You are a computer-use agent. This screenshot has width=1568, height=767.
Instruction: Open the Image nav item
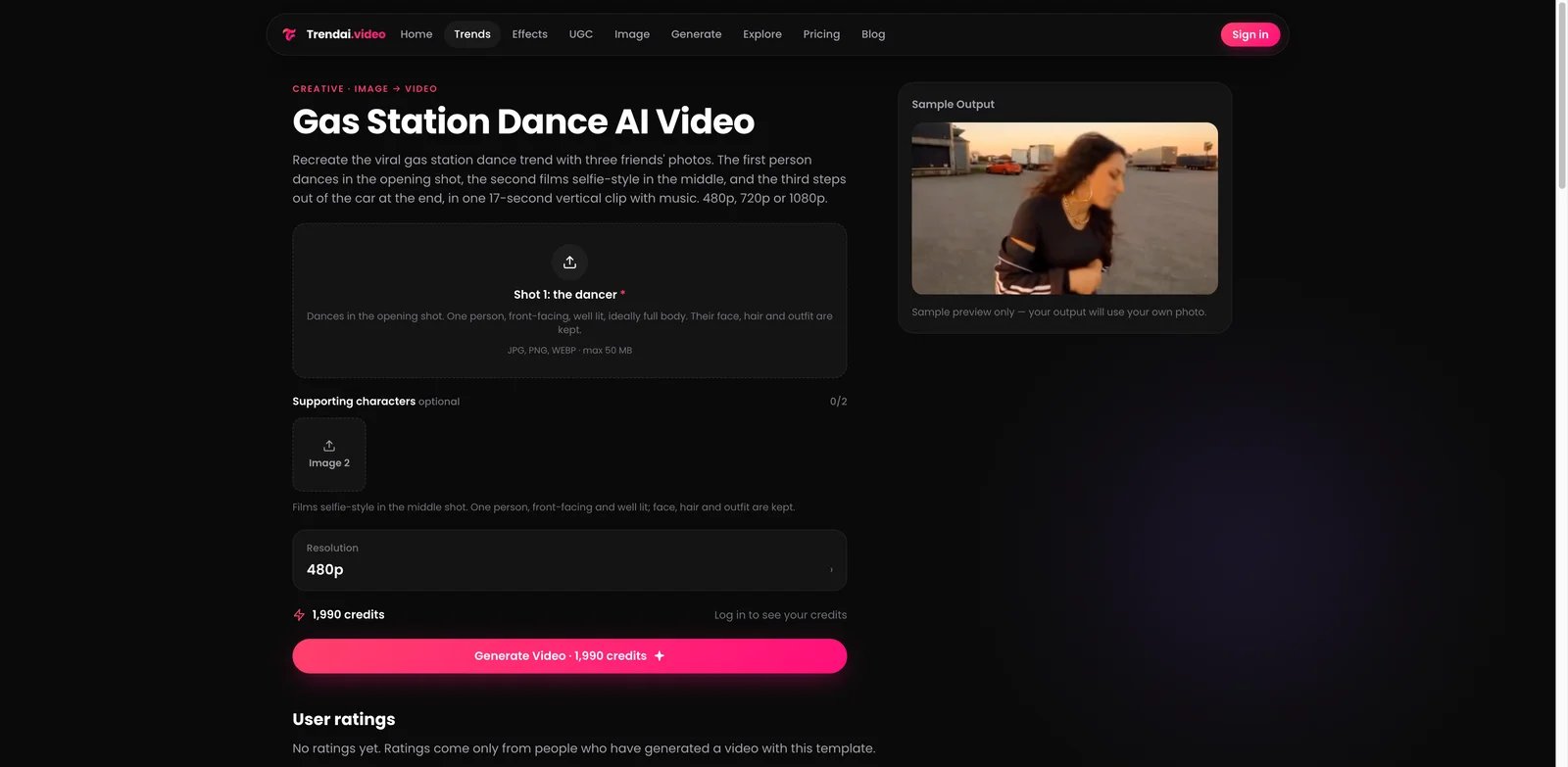pyautogui.click(x=632, y=34)
